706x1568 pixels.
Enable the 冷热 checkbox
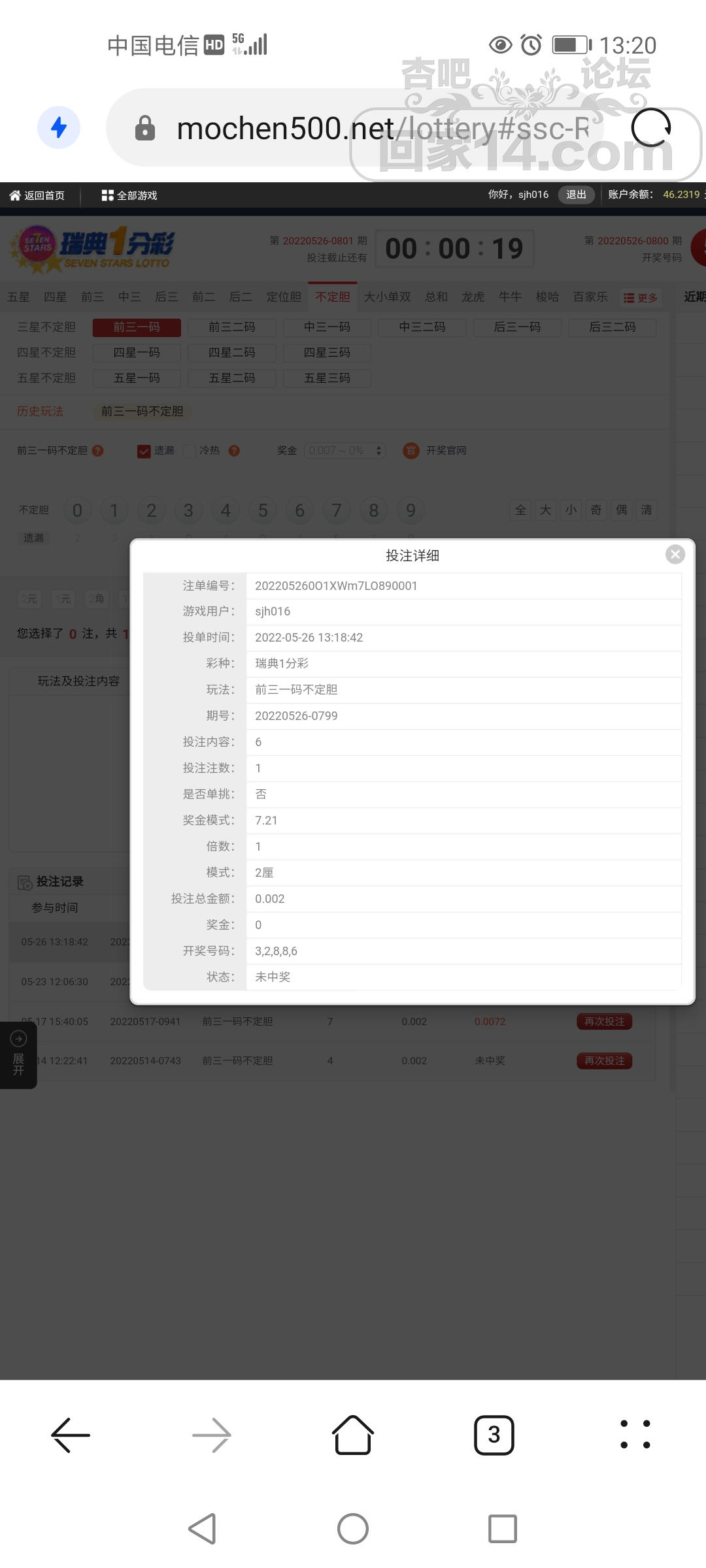pos(190,451)
